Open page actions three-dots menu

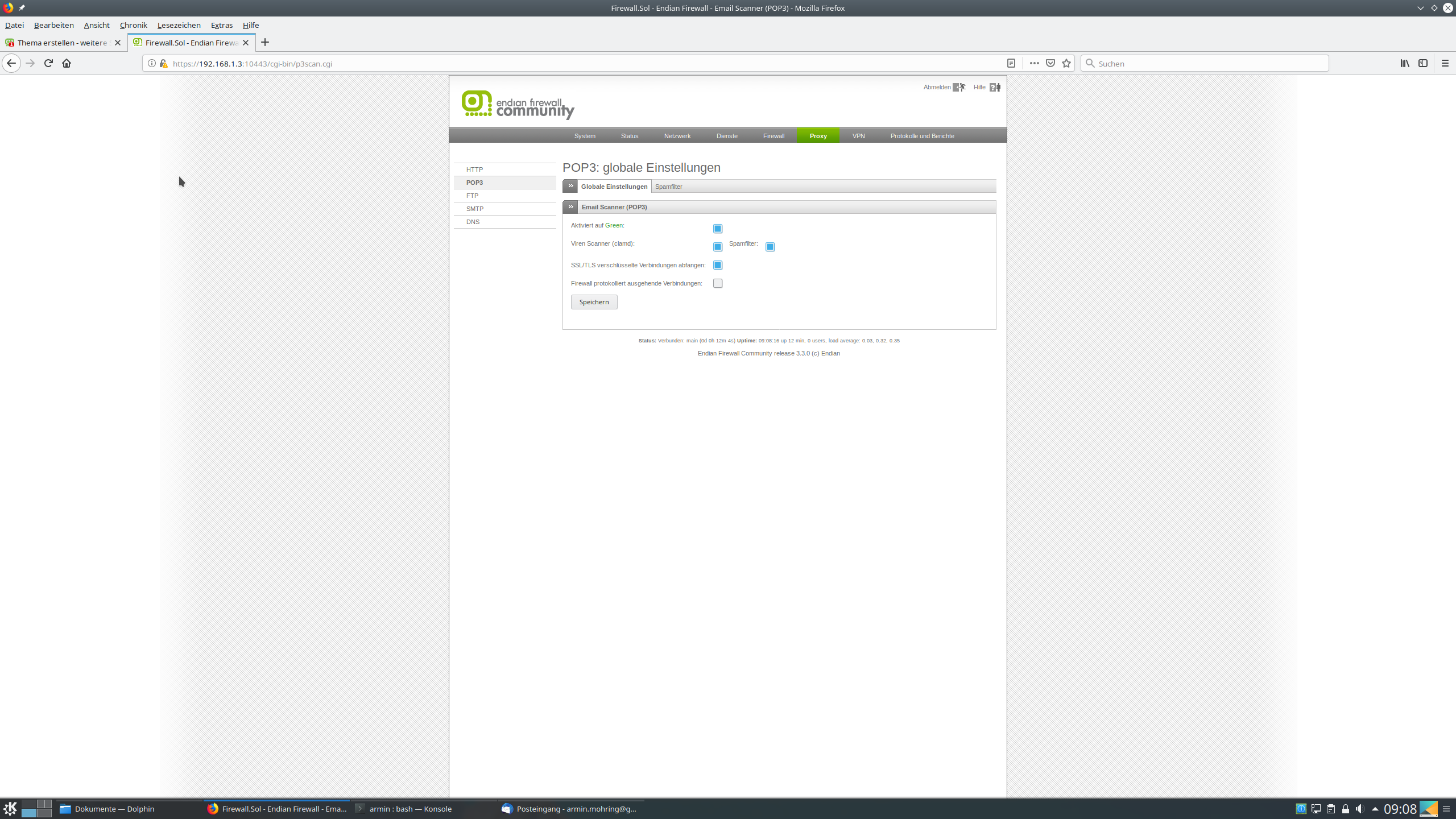click(1034, 63)
